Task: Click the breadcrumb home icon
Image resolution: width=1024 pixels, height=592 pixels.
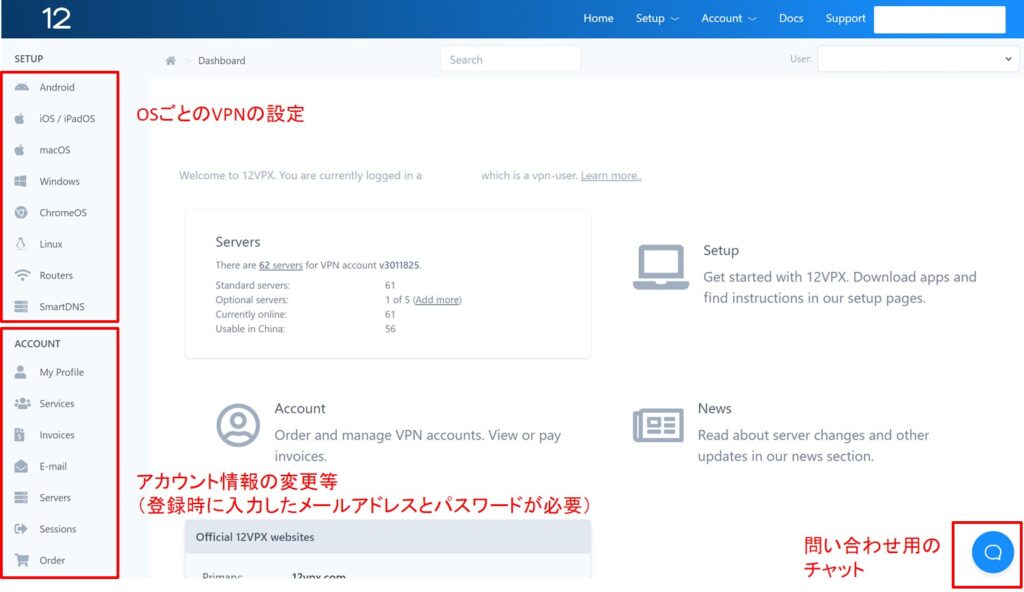Action: pos(170,60)
